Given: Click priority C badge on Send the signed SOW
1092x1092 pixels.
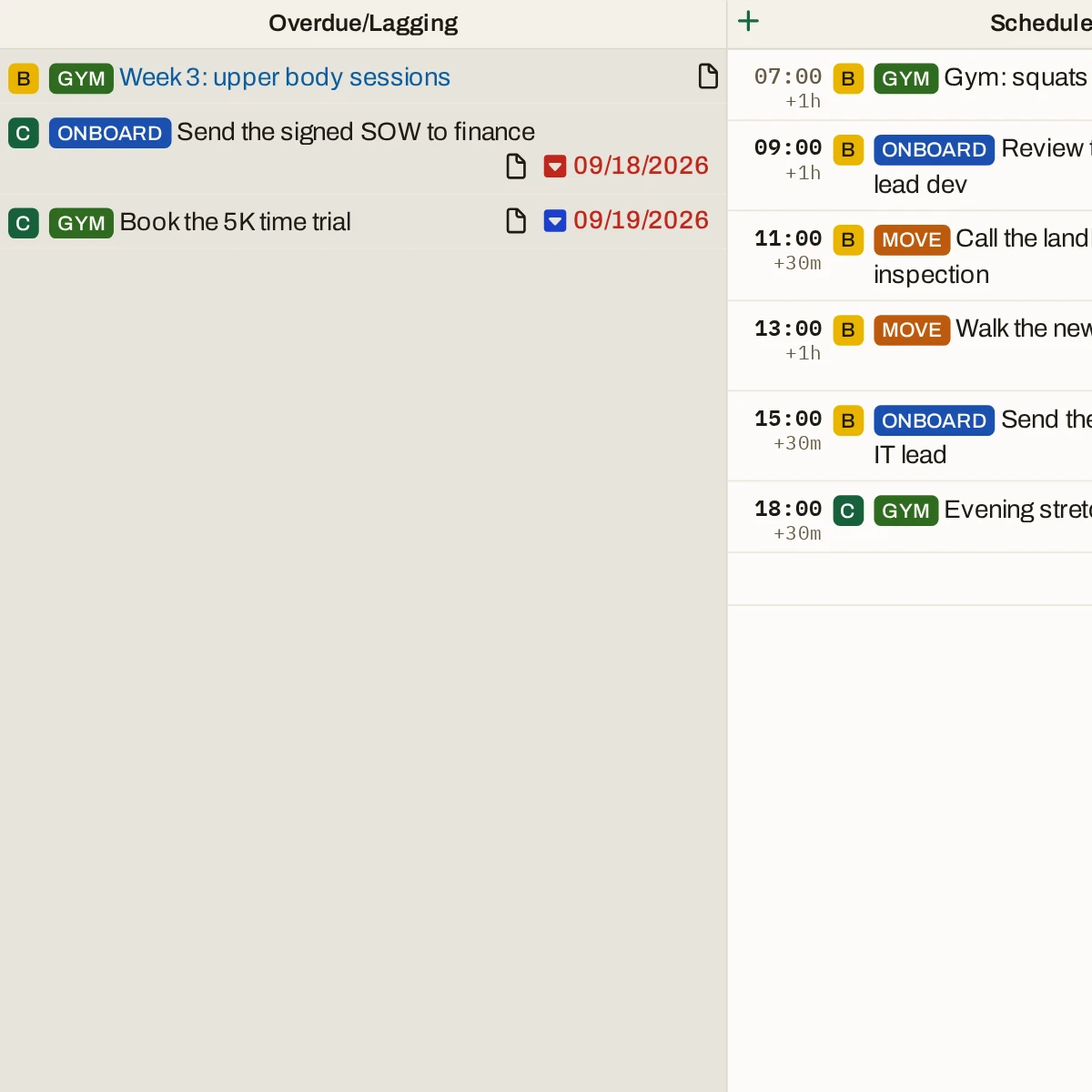Looking at the screenshot, I should (x=24, y=133).
